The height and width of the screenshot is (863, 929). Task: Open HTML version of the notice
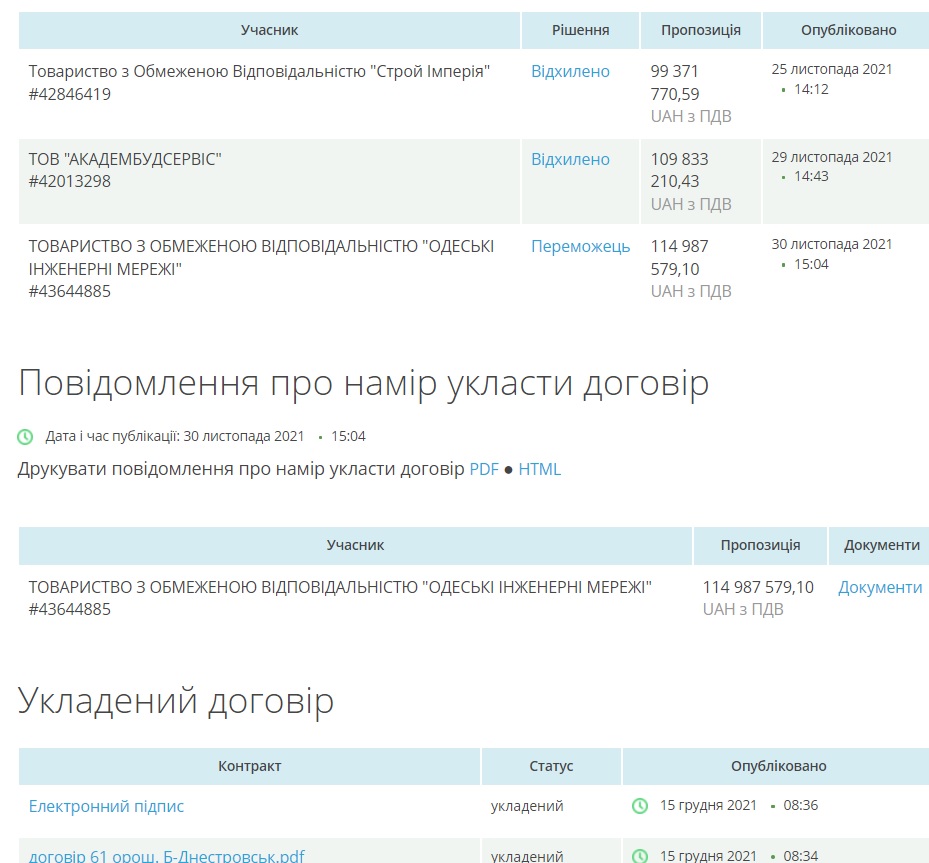click(x=539, y=469)
